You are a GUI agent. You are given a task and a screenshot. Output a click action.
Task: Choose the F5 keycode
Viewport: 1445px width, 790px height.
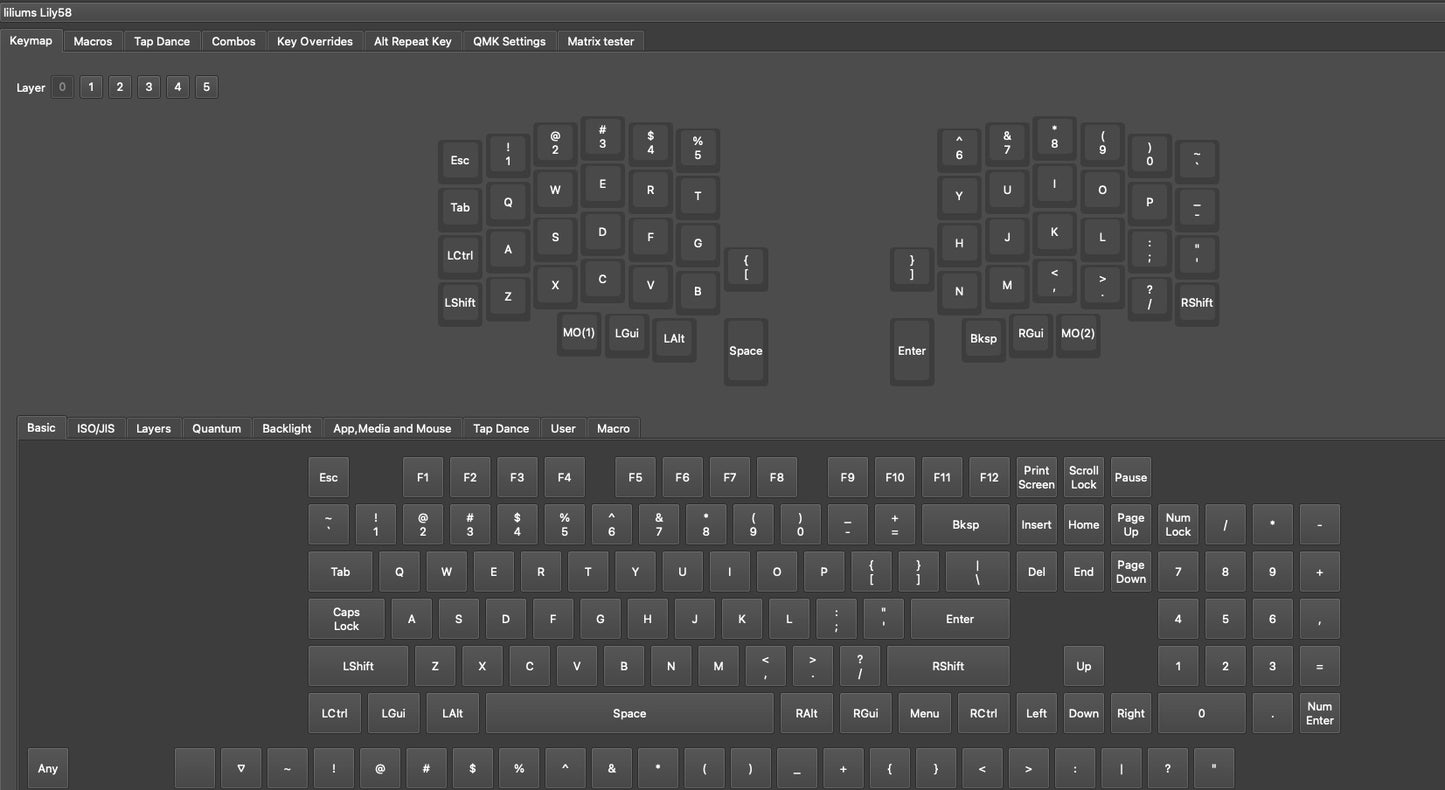(x=635, y=477)
